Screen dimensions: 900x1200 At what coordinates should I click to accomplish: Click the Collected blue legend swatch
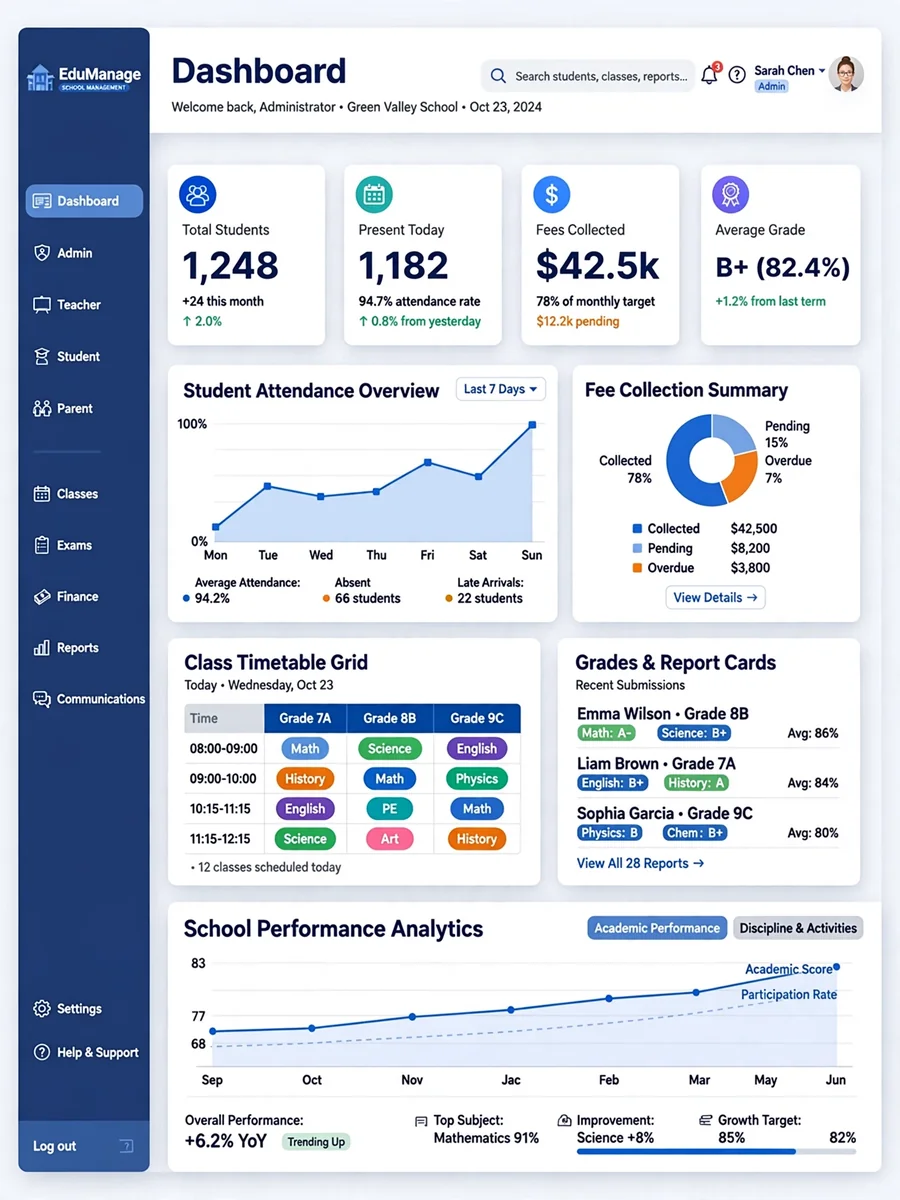(x=637, y=529)
